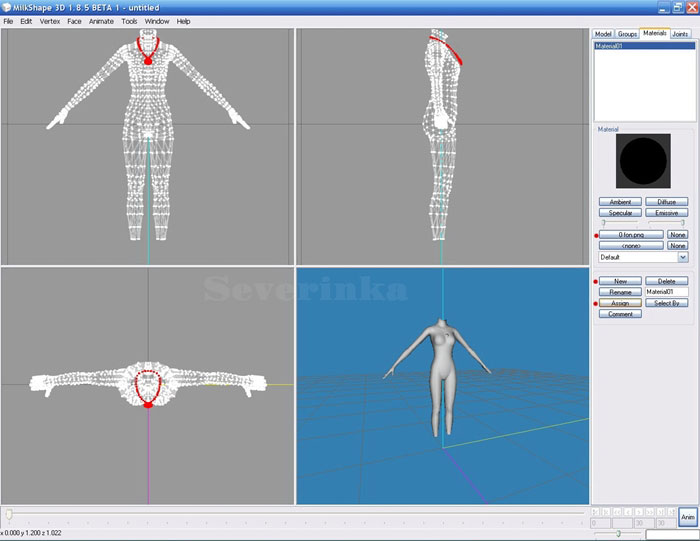This screenshot has height=541, width=700.
Task: Set the Ambient color
Action: point(620,202)
